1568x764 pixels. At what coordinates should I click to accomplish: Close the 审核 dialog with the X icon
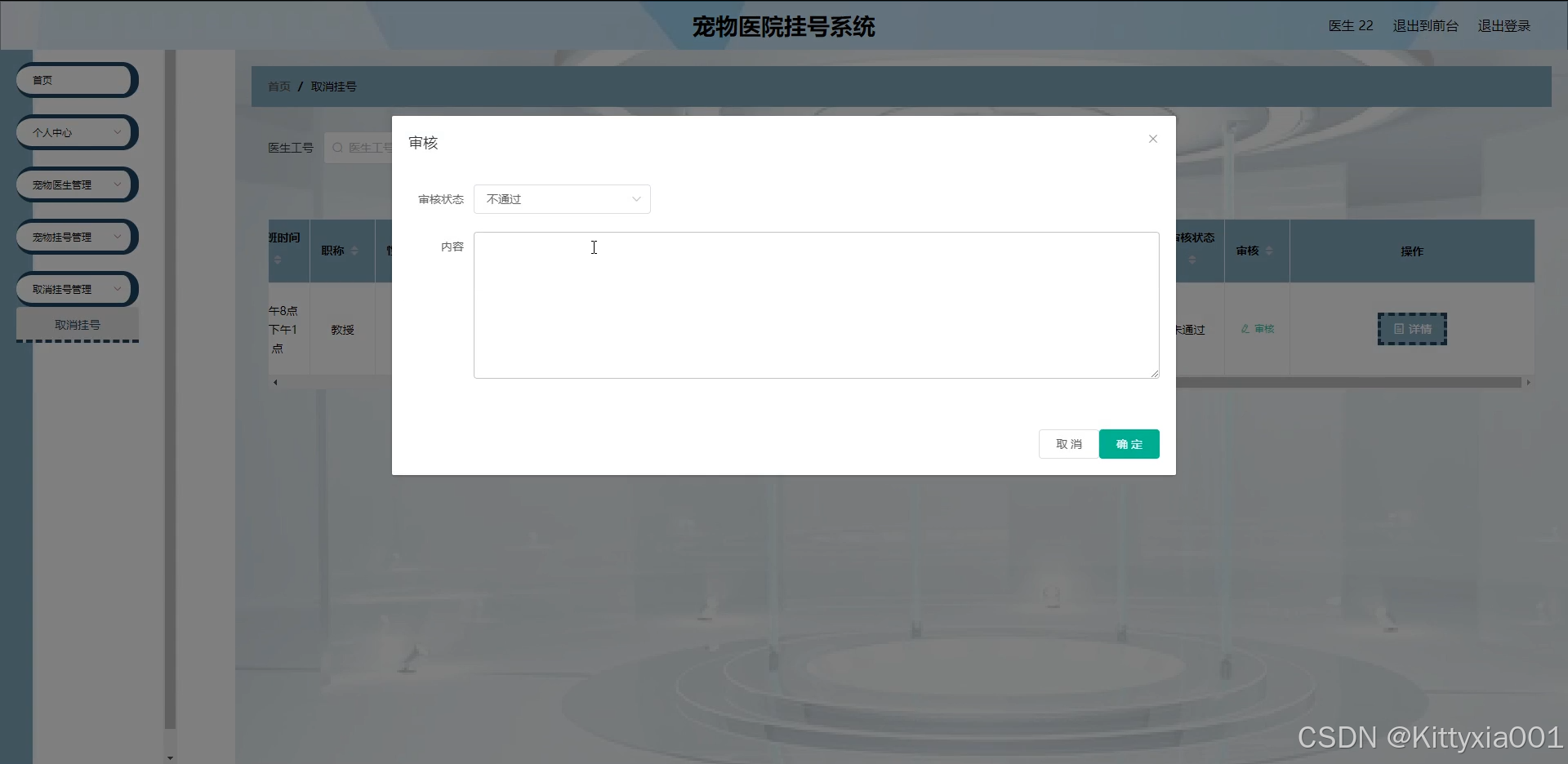pos(1152,139)
